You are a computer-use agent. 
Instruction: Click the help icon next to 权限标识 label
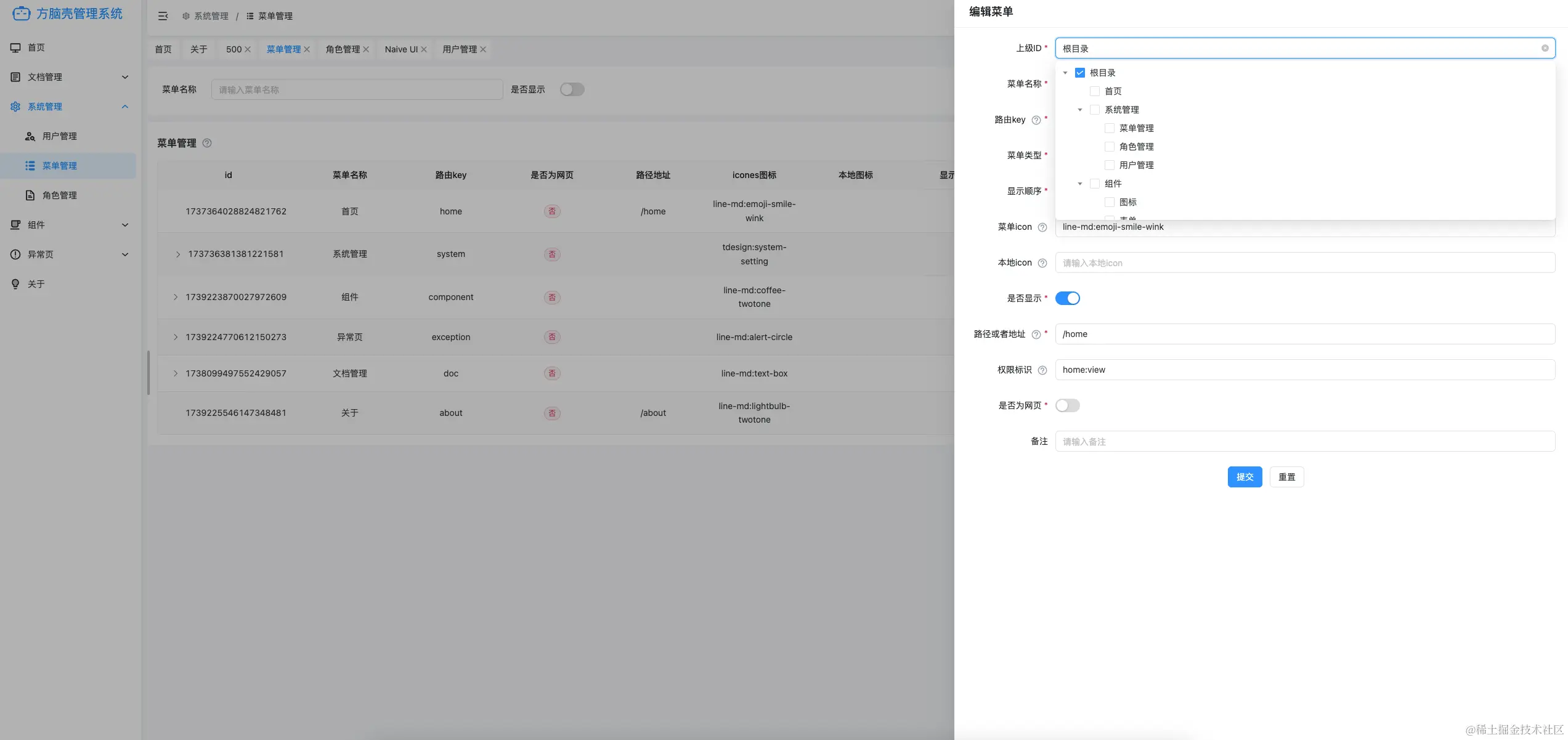tap(1042, 370)
